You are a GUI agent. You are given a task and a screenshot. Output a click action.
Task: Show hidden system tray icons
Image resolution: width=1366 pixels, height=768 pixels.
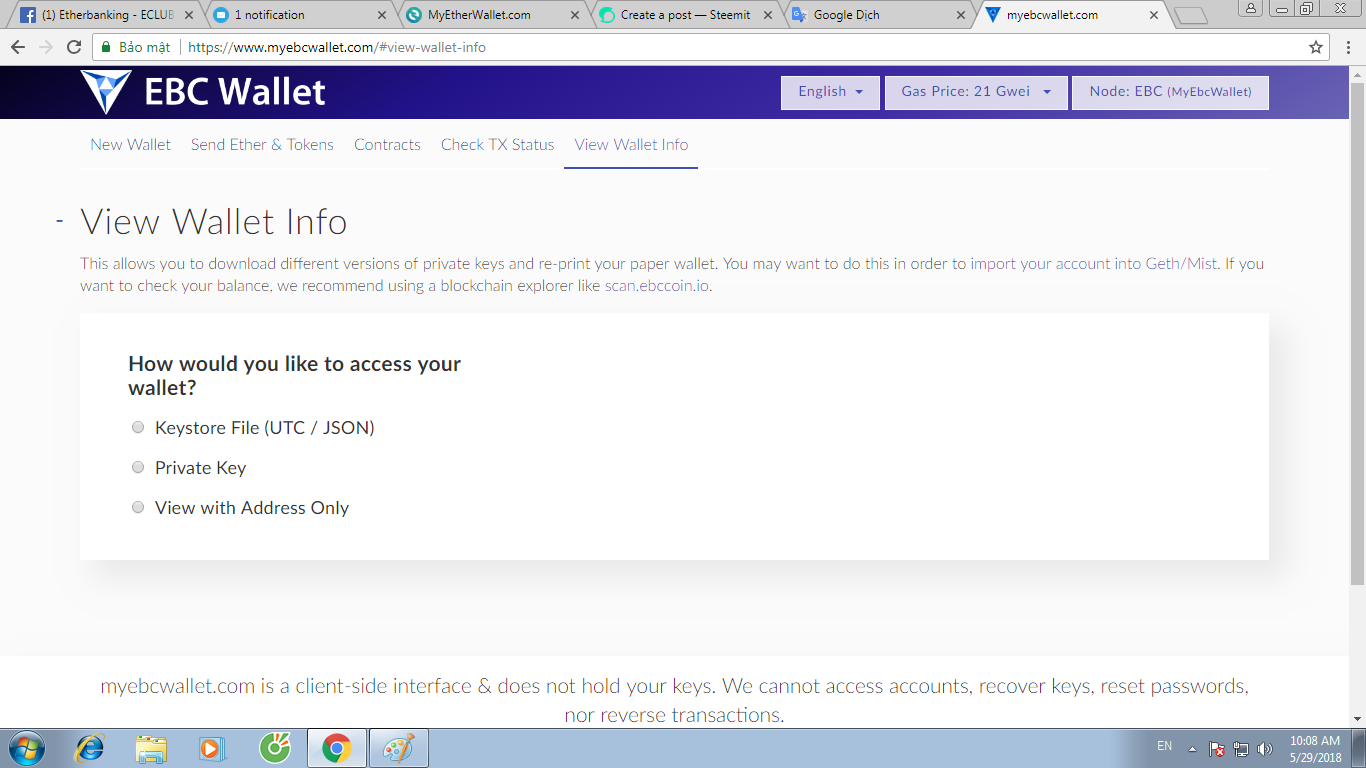pyautogui.click(x=1192, y=749)
